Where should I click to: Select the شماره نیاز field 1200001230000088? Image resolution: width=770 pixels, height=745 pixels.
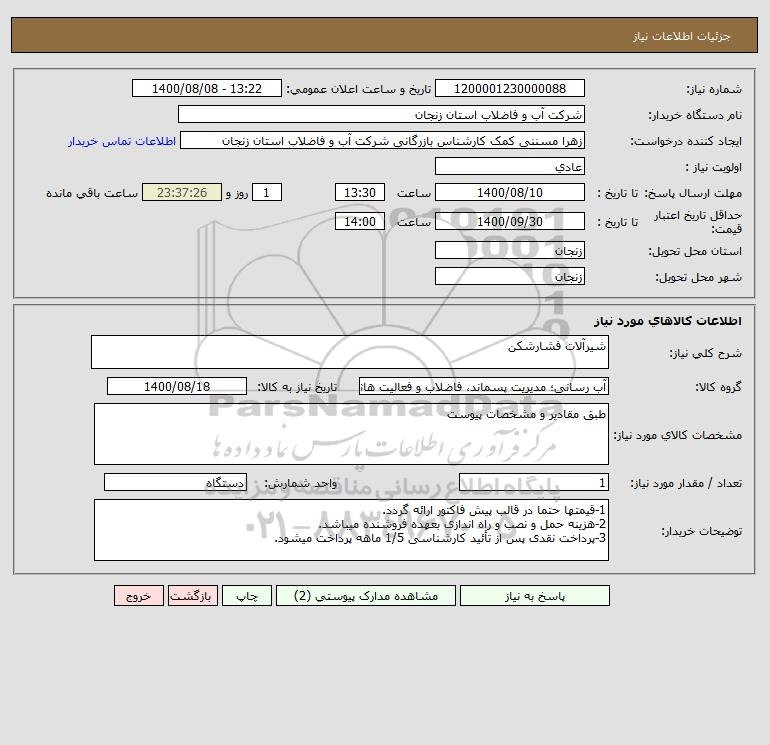pos(510,88)
